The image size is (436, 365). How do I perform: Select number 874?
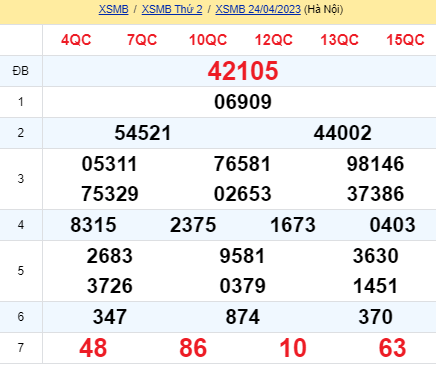243,317
